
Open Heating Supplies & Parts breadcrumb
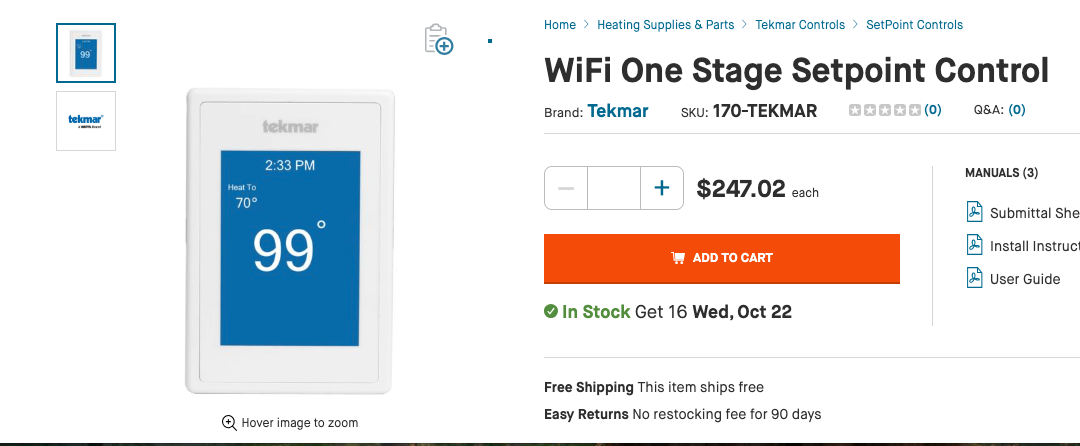[665, 25]
